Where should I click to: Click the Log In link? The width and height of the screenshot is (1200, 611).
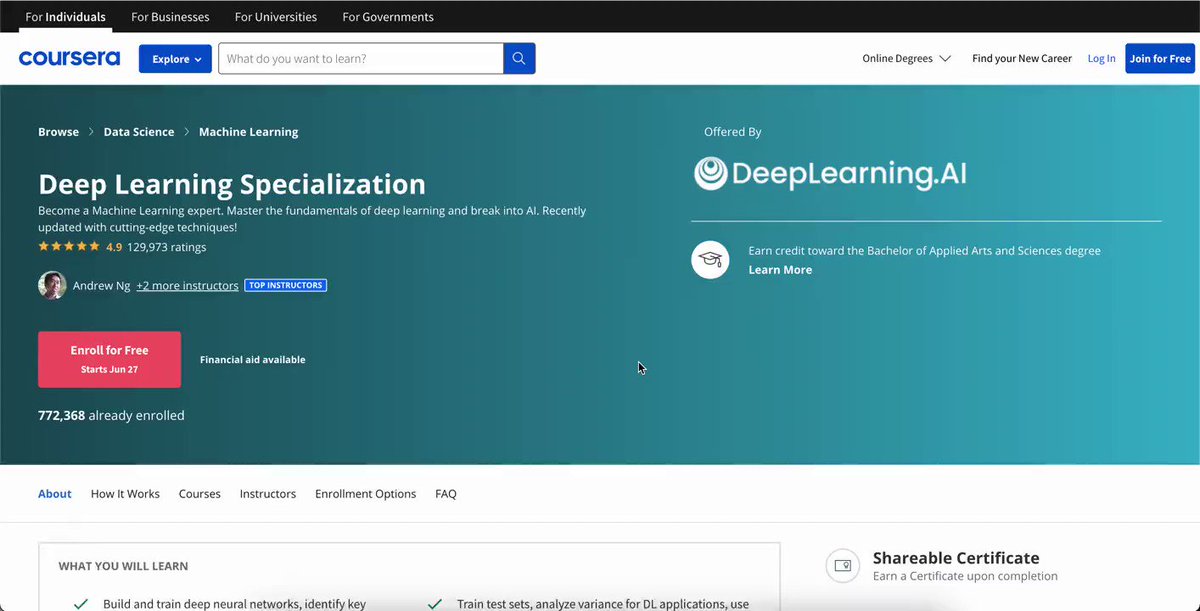(1101, 59)
